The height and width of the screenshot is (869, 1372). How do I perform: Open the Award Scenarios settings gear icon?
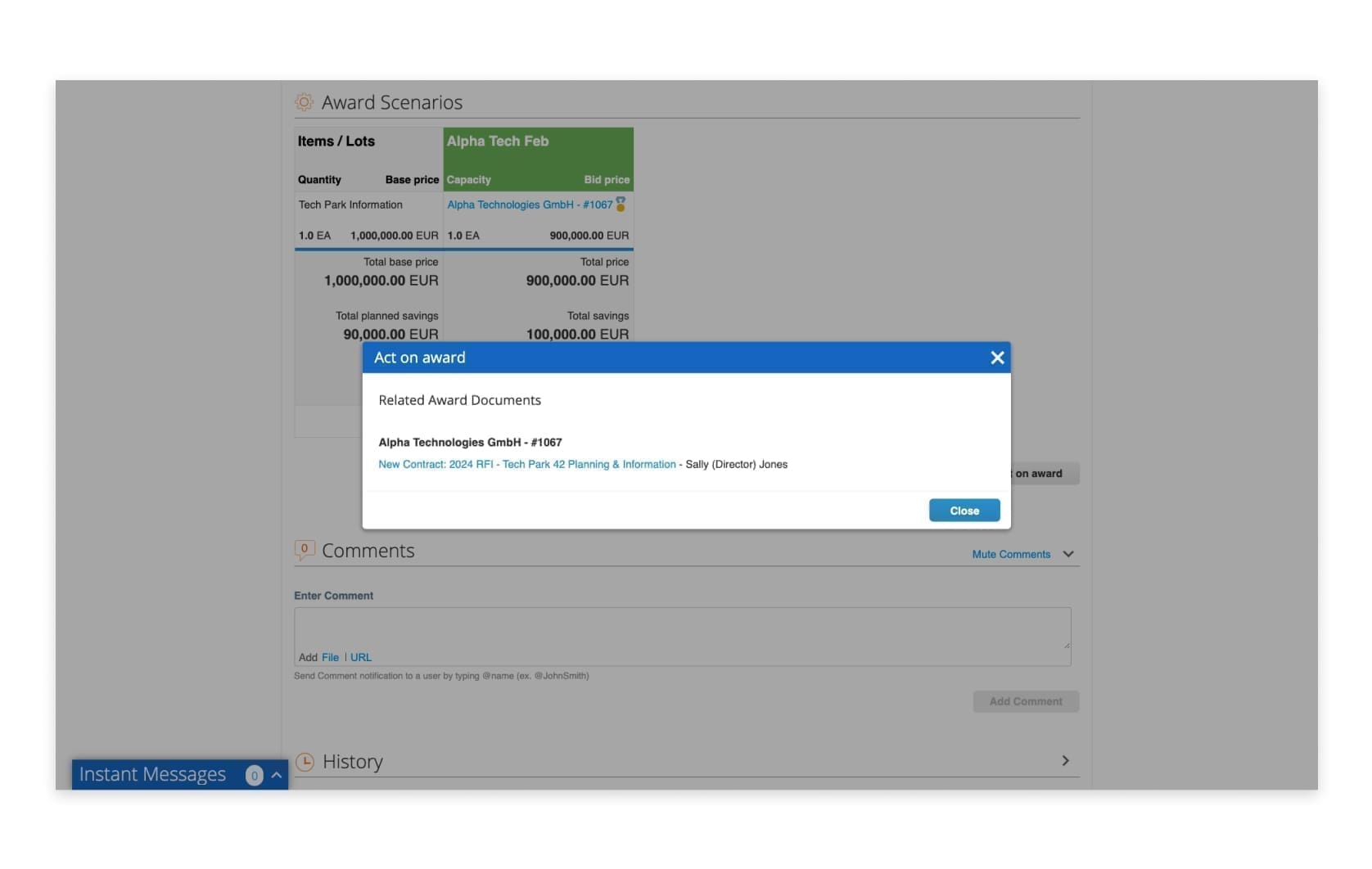coord(304,101)
